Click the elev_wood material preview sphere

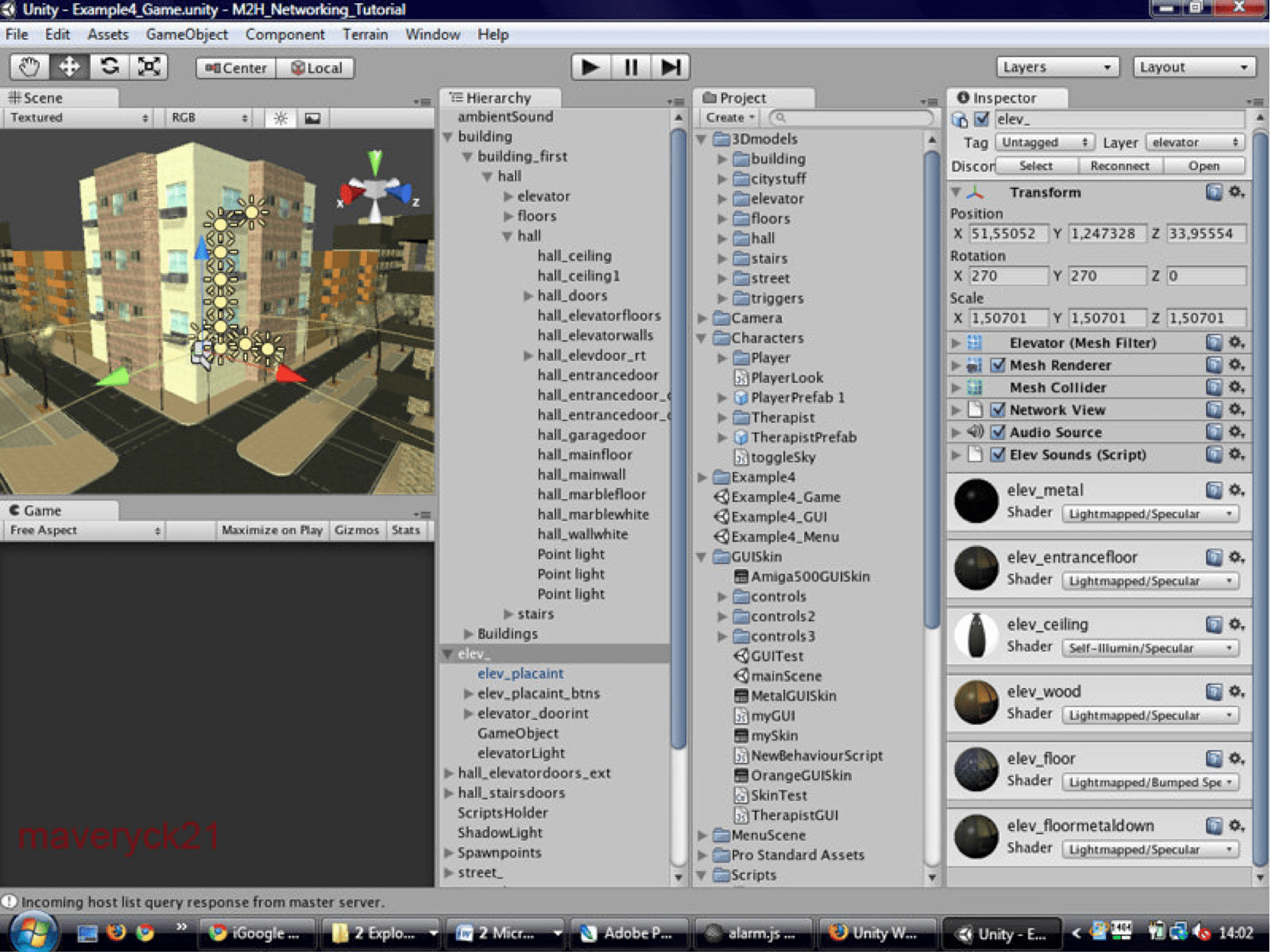pos(976,703)
